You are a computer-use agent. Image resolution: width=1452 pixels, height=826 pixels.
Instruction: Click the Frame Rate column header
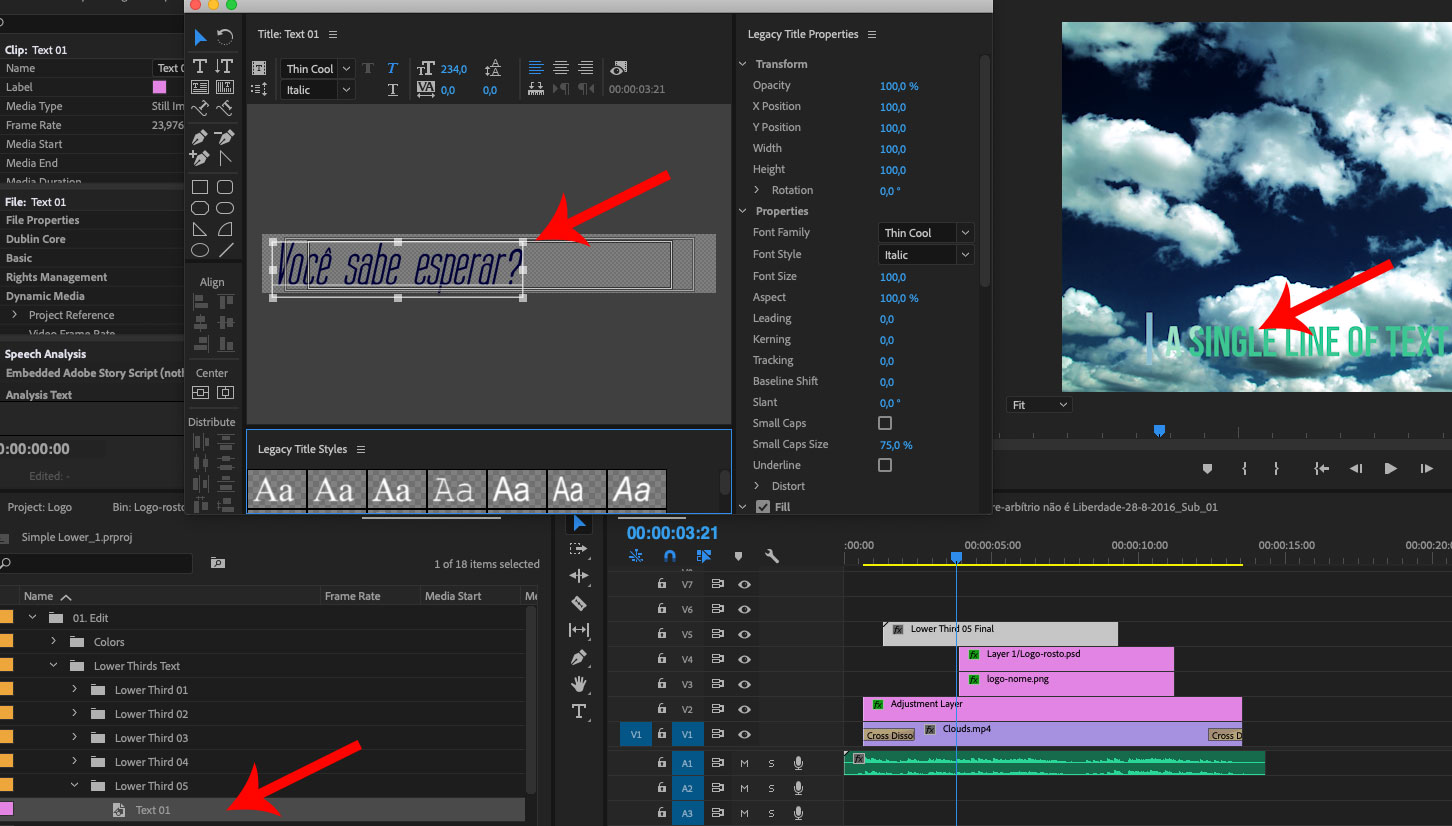coord(352,596)
